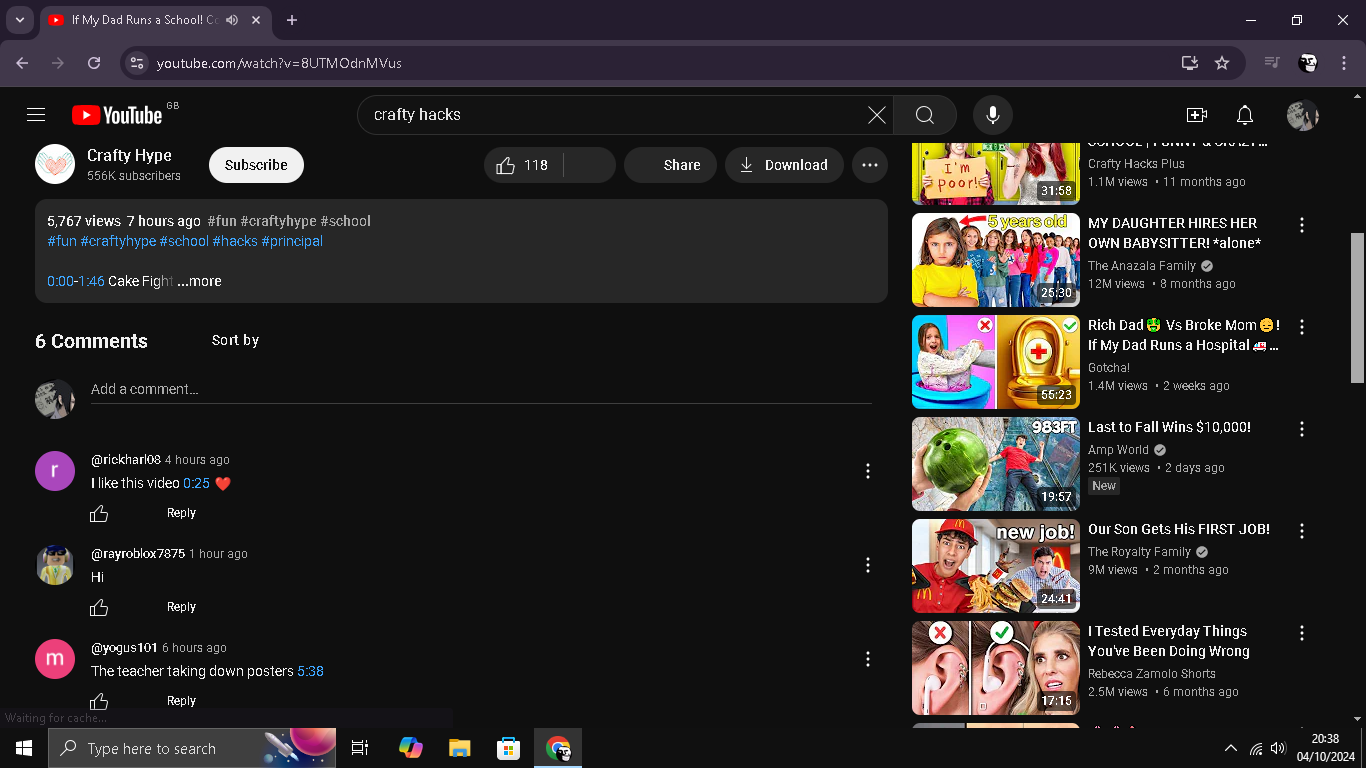
Task: Like the video with 118 likes
Action: point(523,165)
